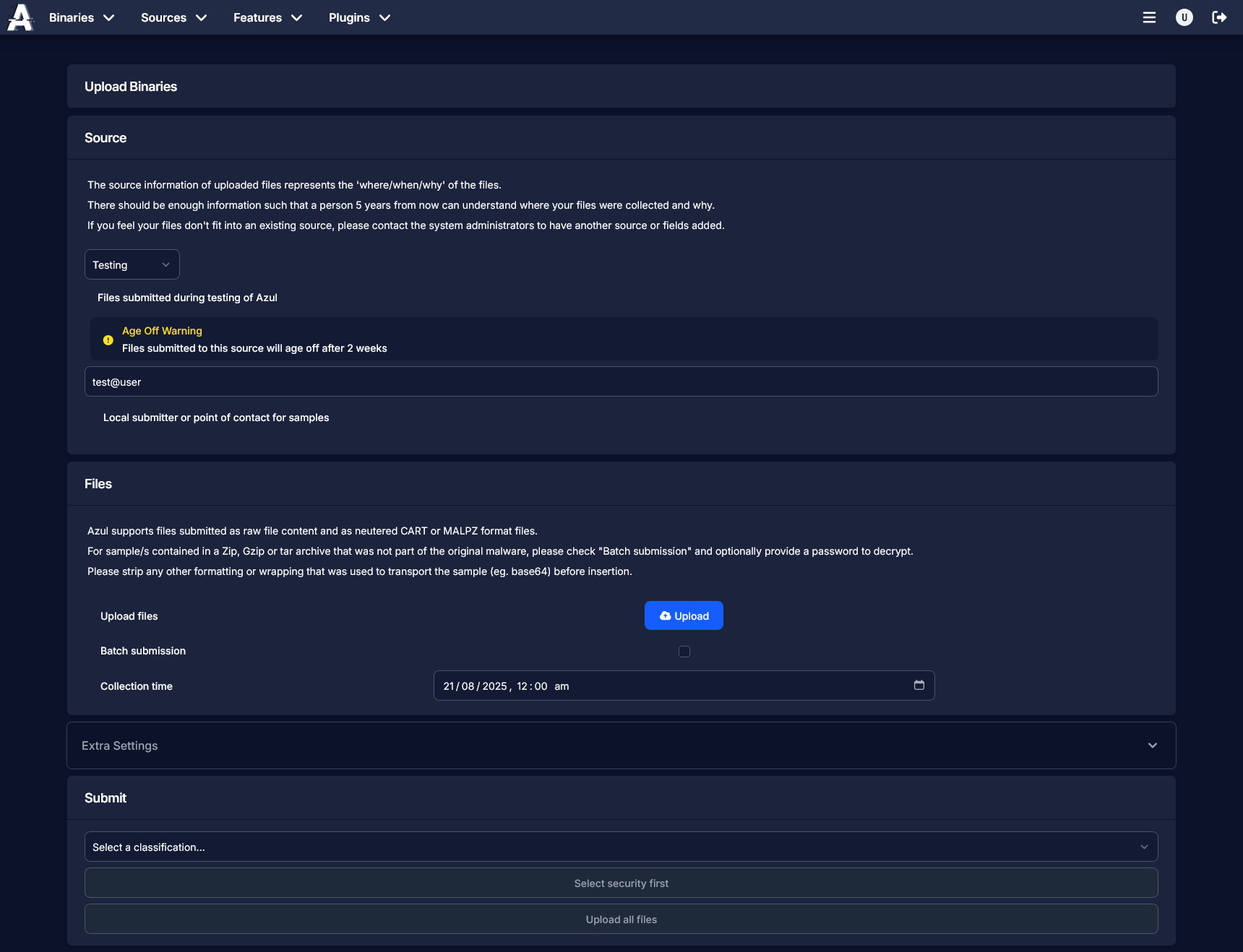Click the cloud upload icon
The height and width of the screenshot is (952, 1243).
666,615
